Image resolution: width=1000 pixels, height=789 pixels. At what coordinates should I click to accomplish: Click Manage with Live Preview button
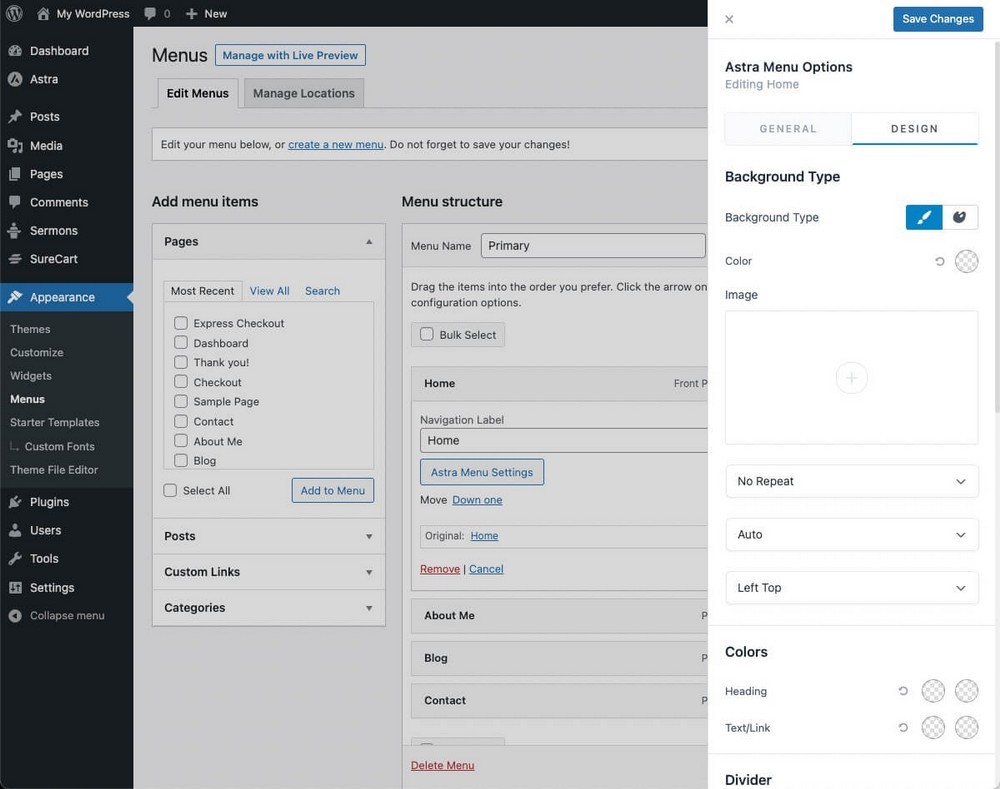290,55
